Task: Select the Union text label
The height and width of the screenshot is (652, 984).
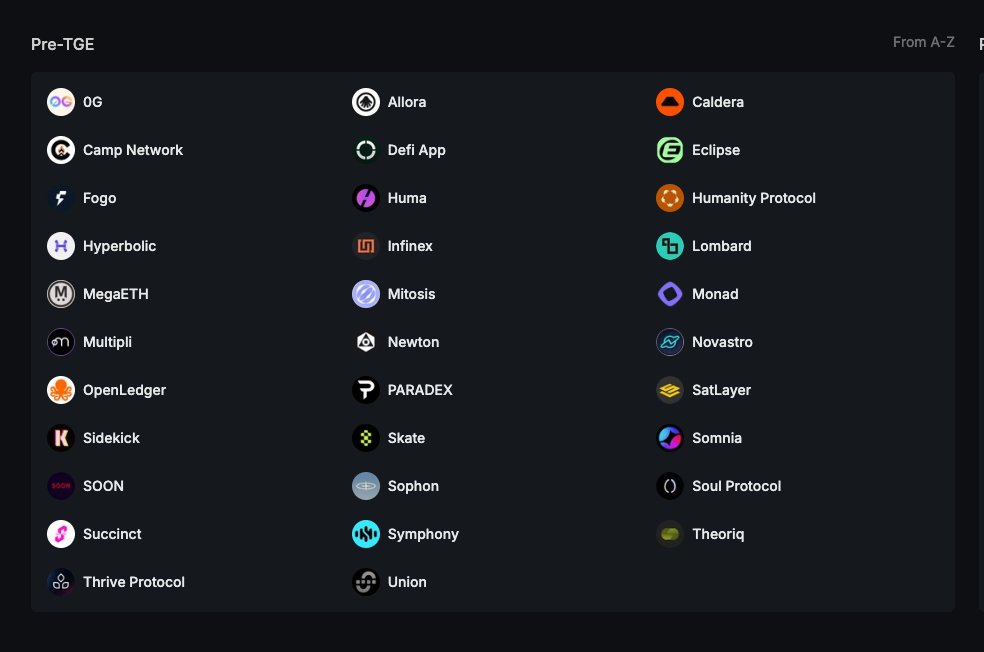Action: point(407,582)
